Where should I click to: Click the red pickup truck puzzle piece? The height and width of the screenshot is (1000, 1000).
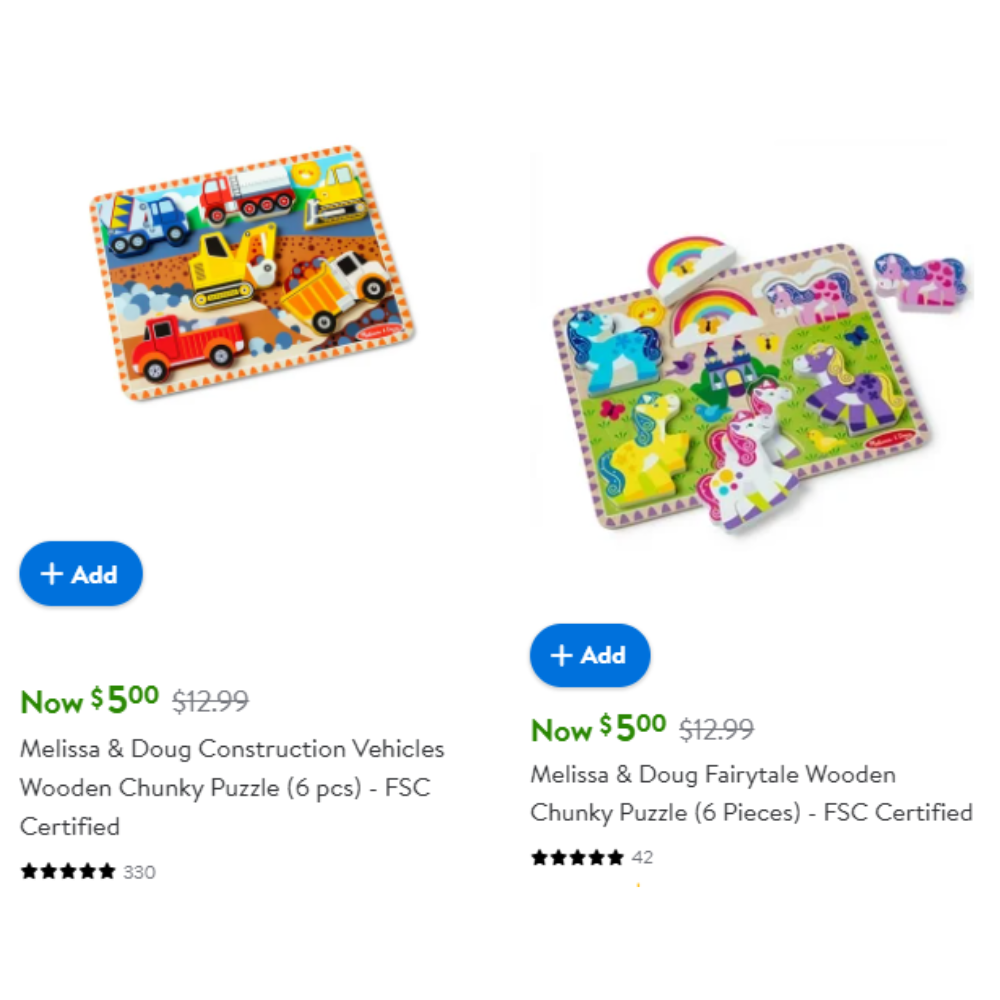pyautogui.click(x=188, y=346)
